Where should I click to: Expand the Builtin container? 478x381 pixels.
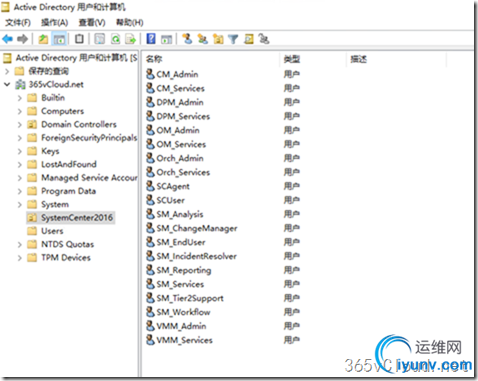pos(20,98)
